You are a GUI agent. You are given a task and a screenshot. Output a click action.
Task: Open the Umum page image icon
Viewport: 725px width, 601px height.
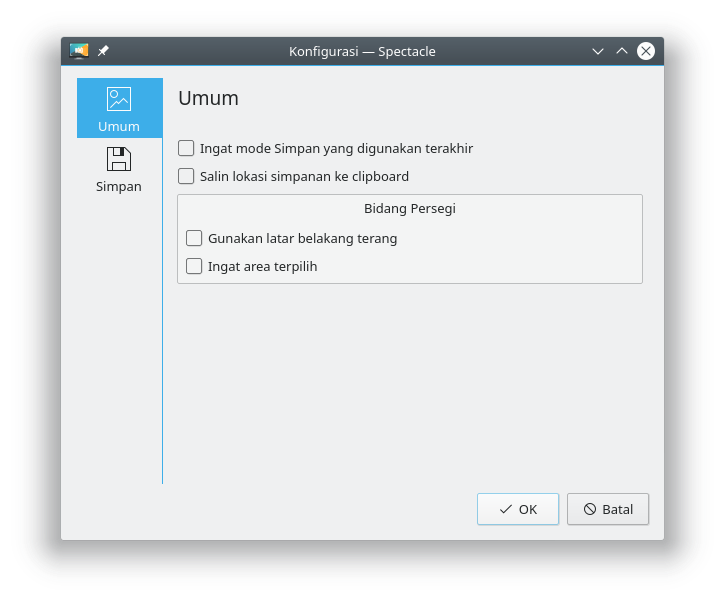coord(119,99)
